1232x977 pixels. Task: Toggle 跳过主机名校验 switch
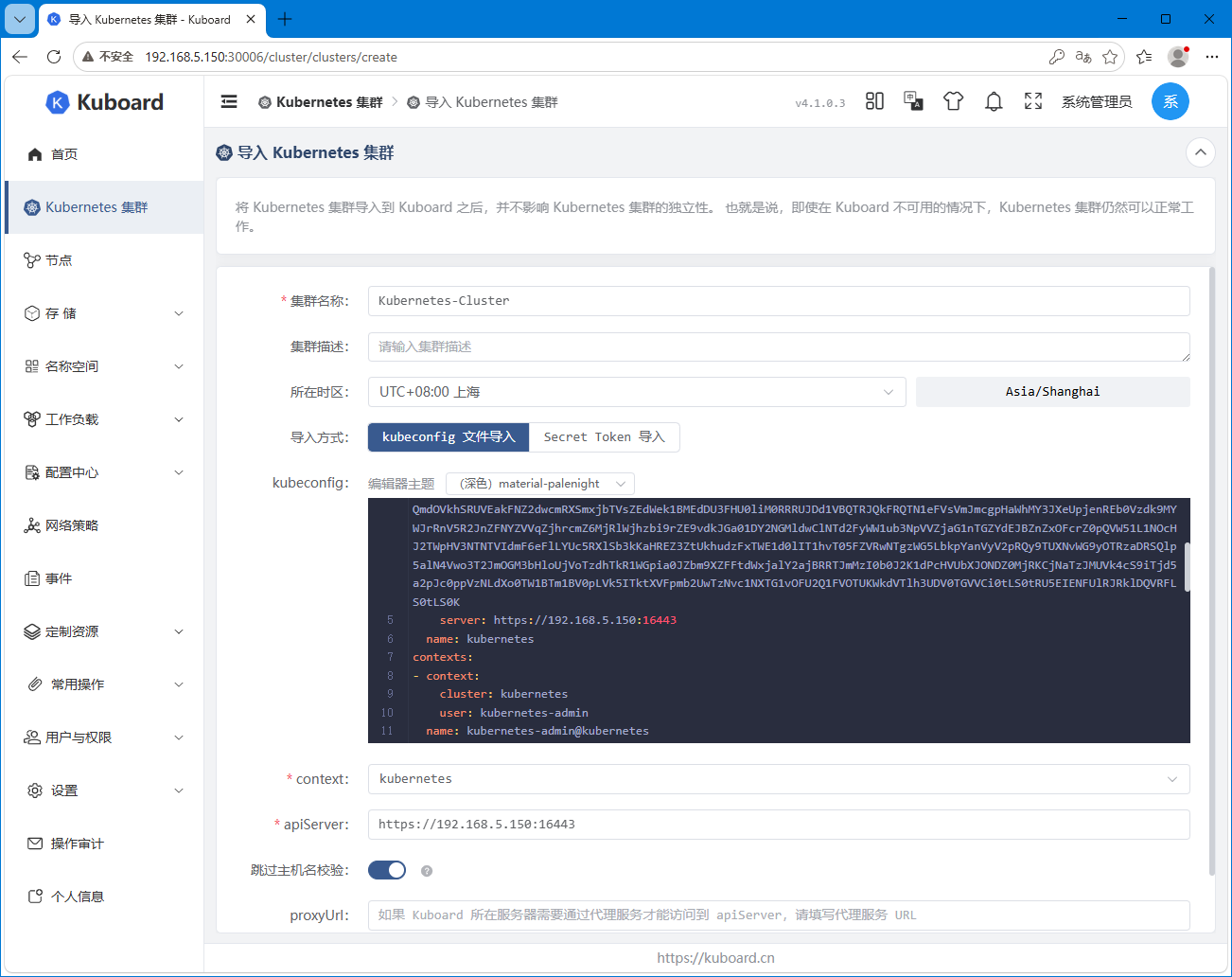[387, 870]
